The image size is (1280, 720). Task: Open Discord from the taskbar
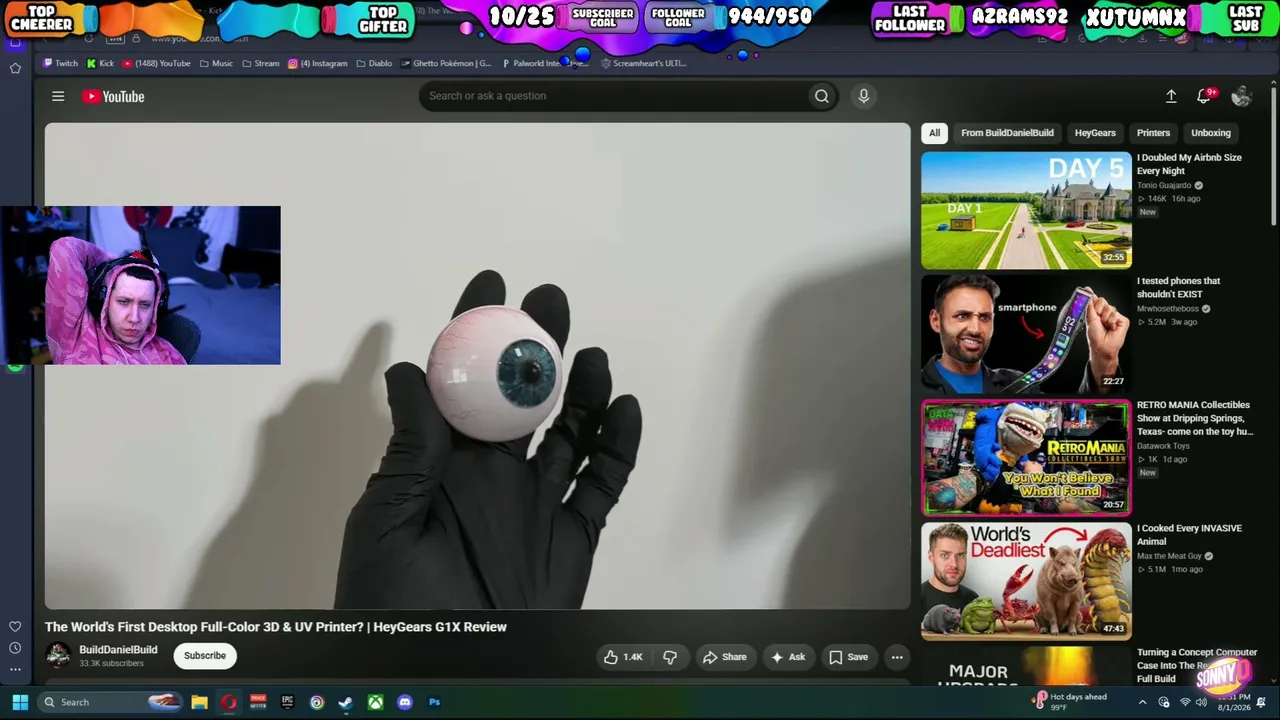[405, 702]
